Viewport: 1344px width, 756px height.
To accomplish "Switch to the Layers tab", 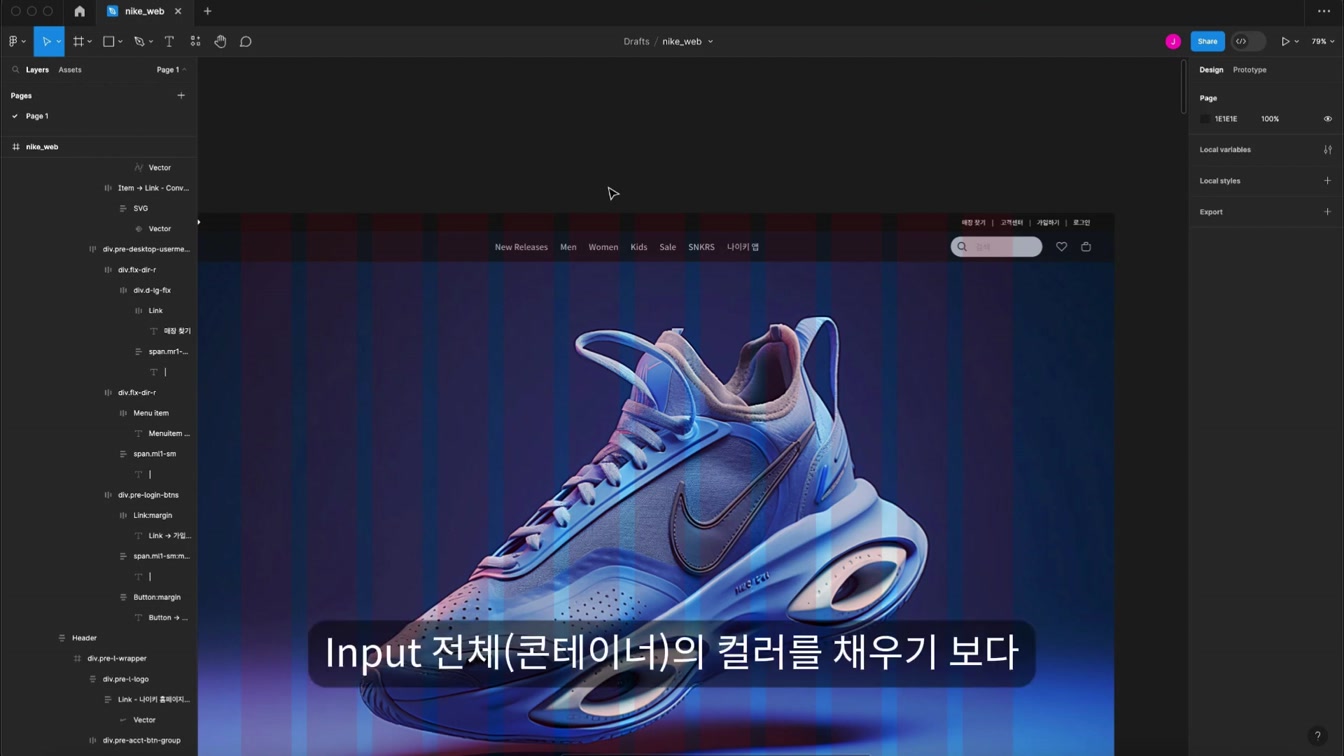I will [37, 70].
